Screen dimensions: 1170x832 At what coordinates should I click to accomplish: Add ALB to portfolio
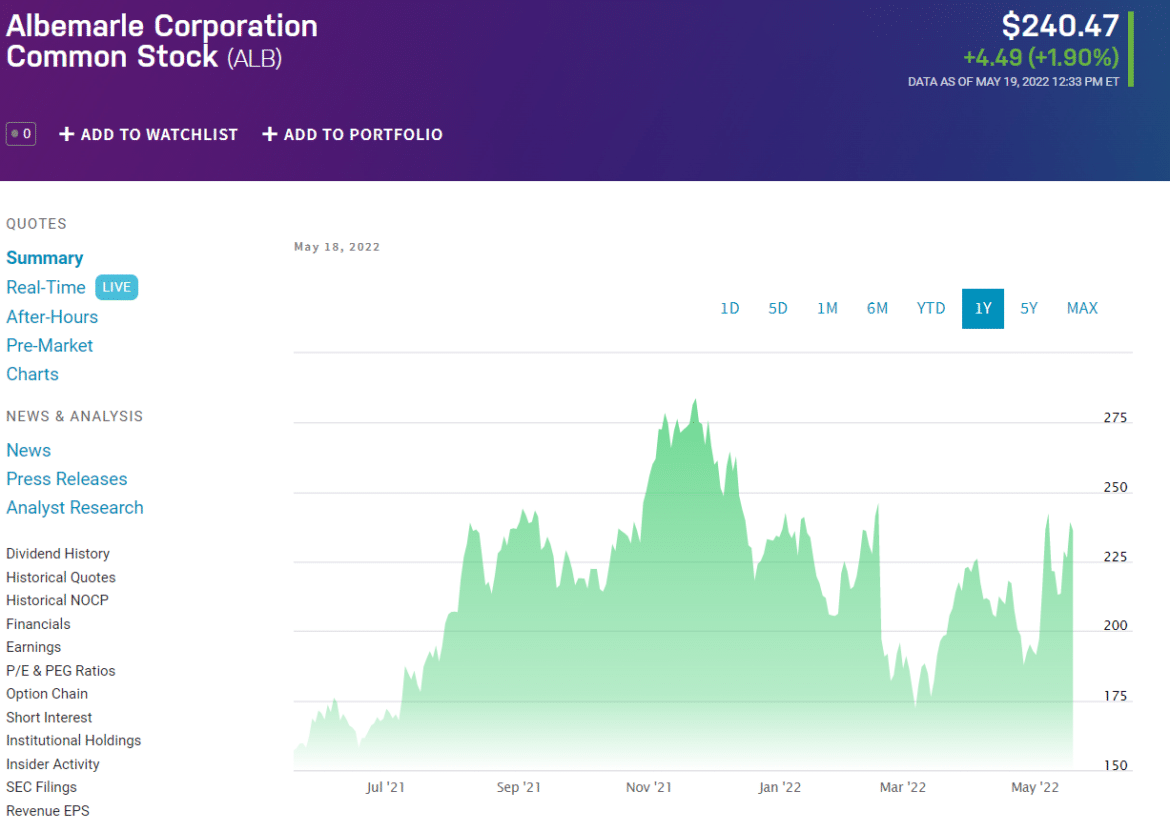click(352, 134)
